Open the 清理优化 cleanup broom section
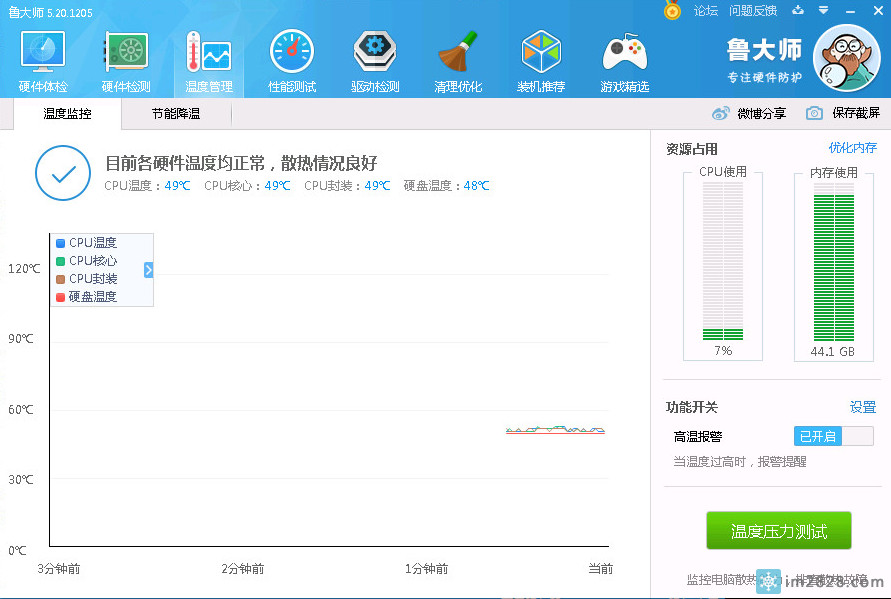Screen dimensions: 891x599 click(x=458, y=61)
